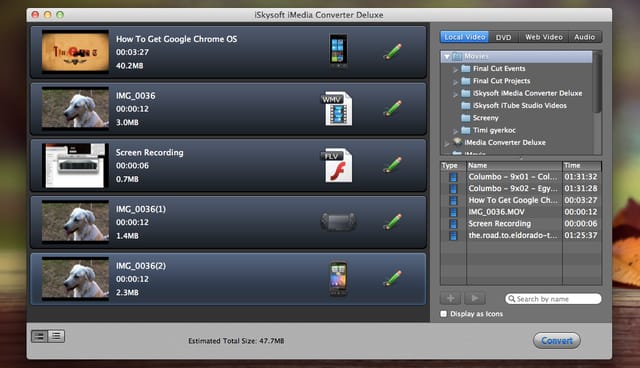This screenshot has height=368, width=640.
Task: Switch to the Web Video tab
Action: pos(544,37)
